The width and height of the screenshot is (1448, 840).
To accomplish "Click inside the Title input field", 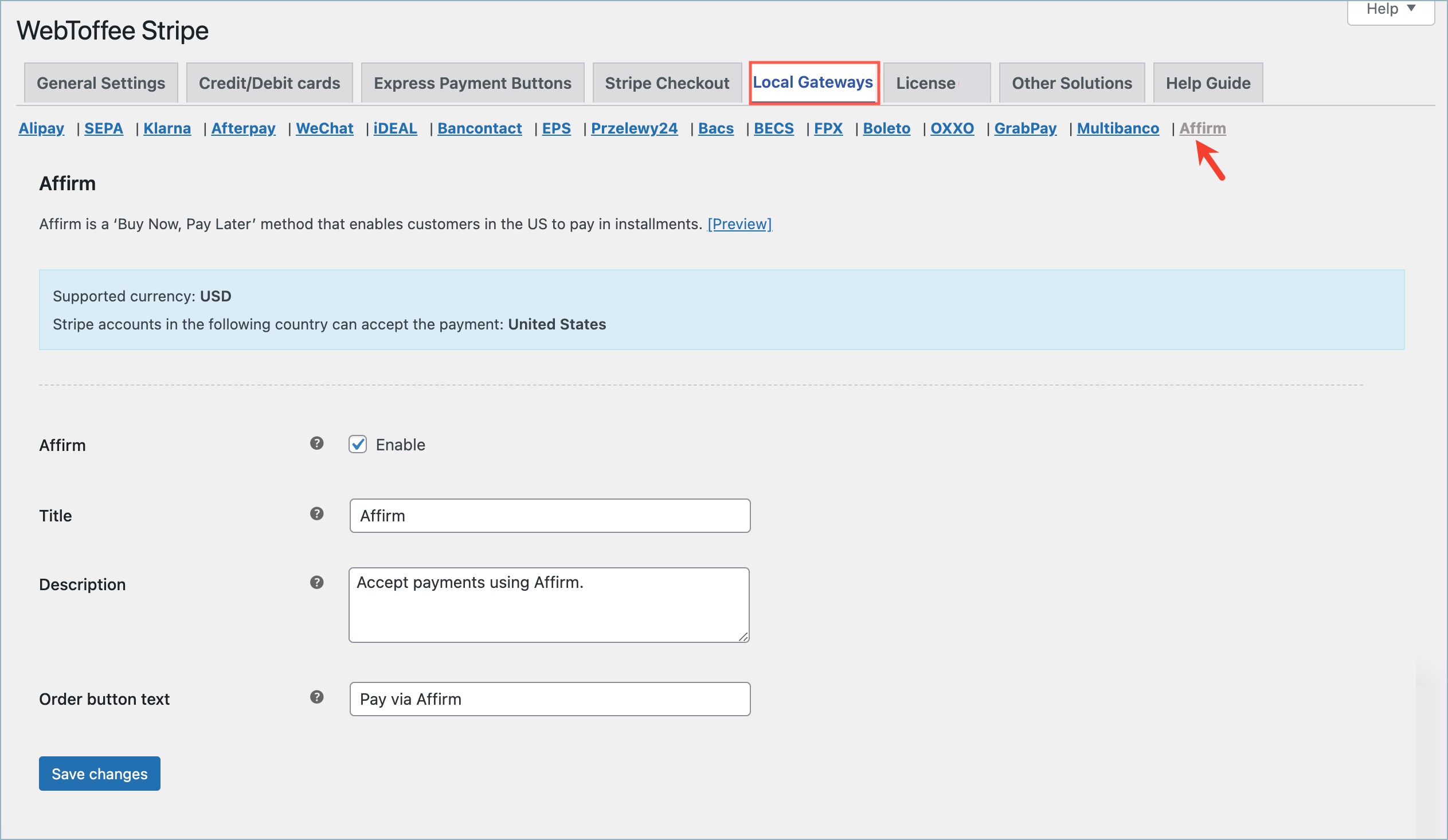I will [549, 515].
